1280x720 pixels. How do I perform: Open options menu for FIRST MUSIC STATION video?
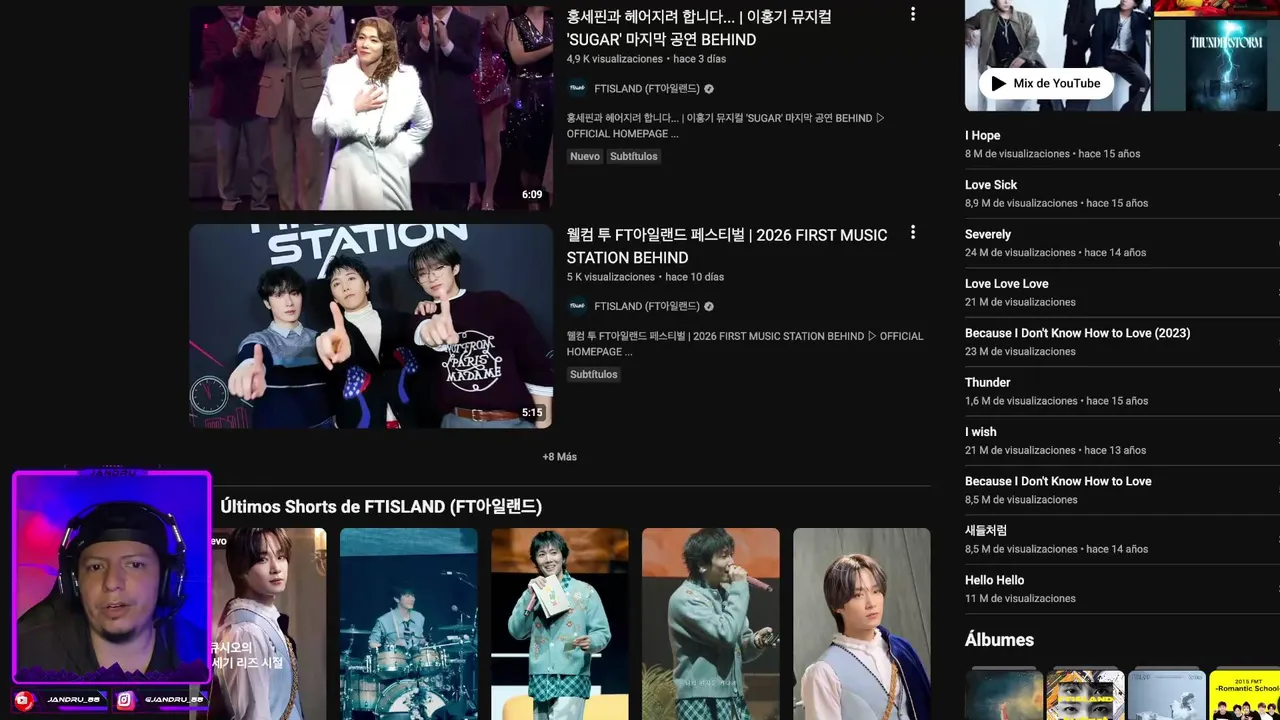tap(912, 232)
